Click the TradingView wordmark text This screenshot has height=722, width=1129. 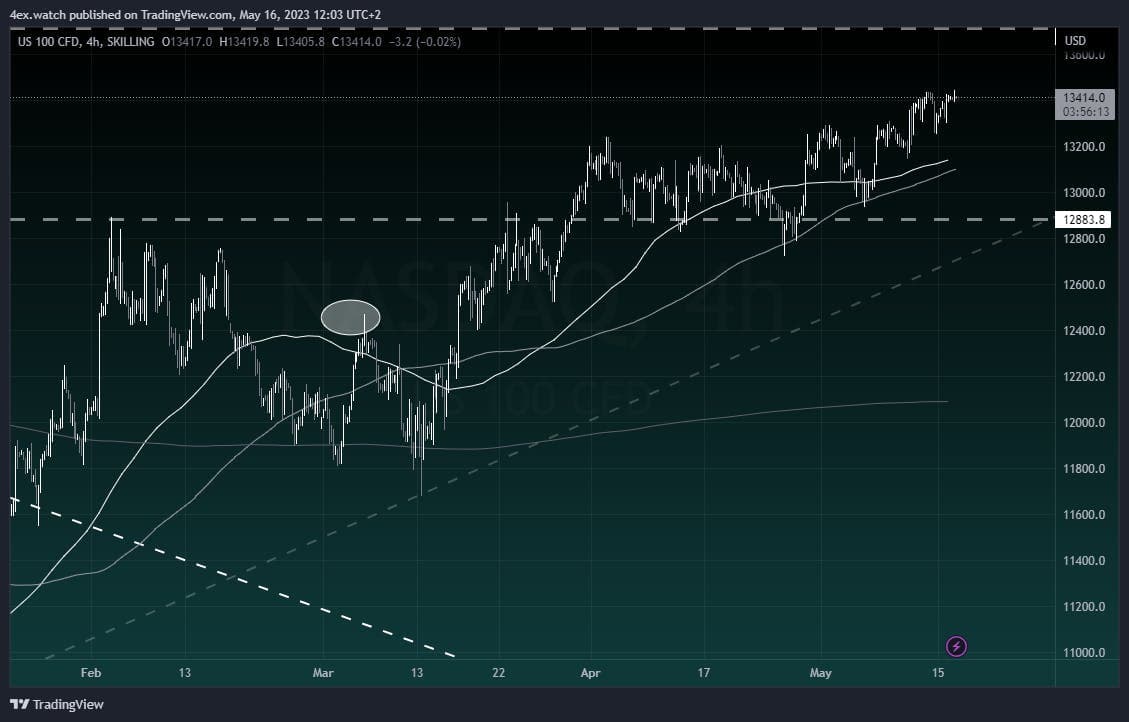click(68, 704)
